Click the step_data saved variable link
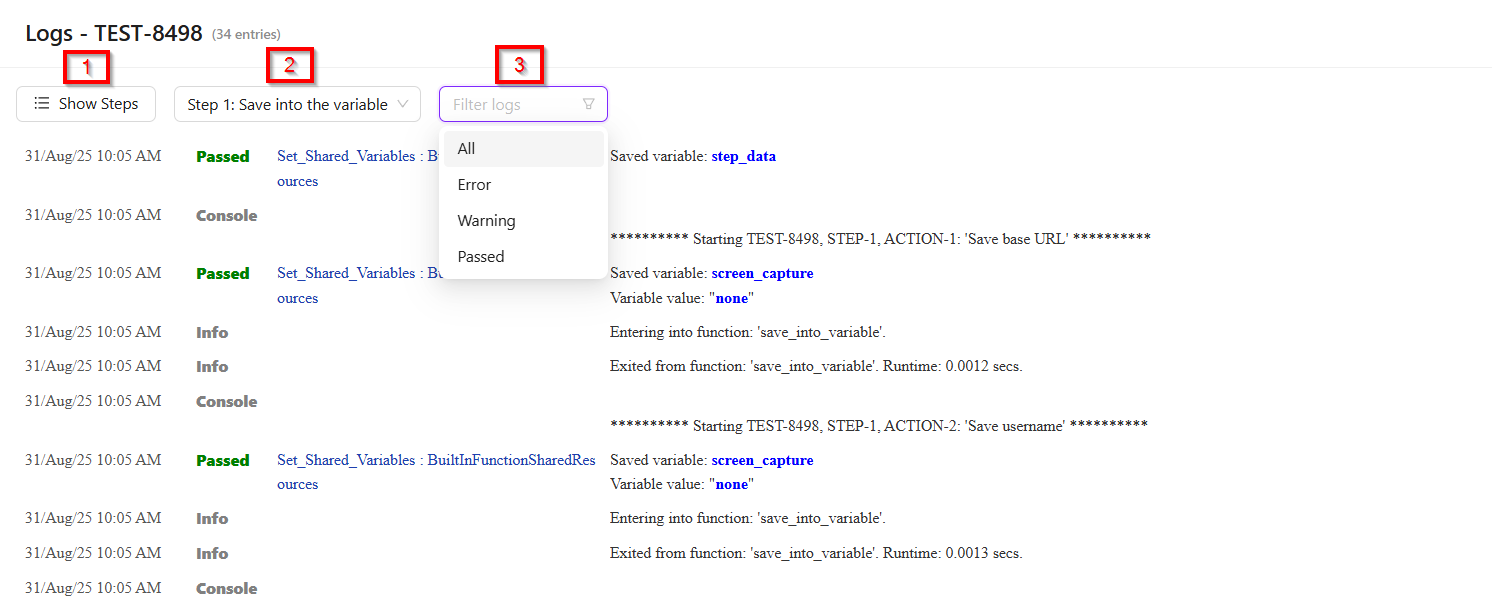 click(743, 157)
